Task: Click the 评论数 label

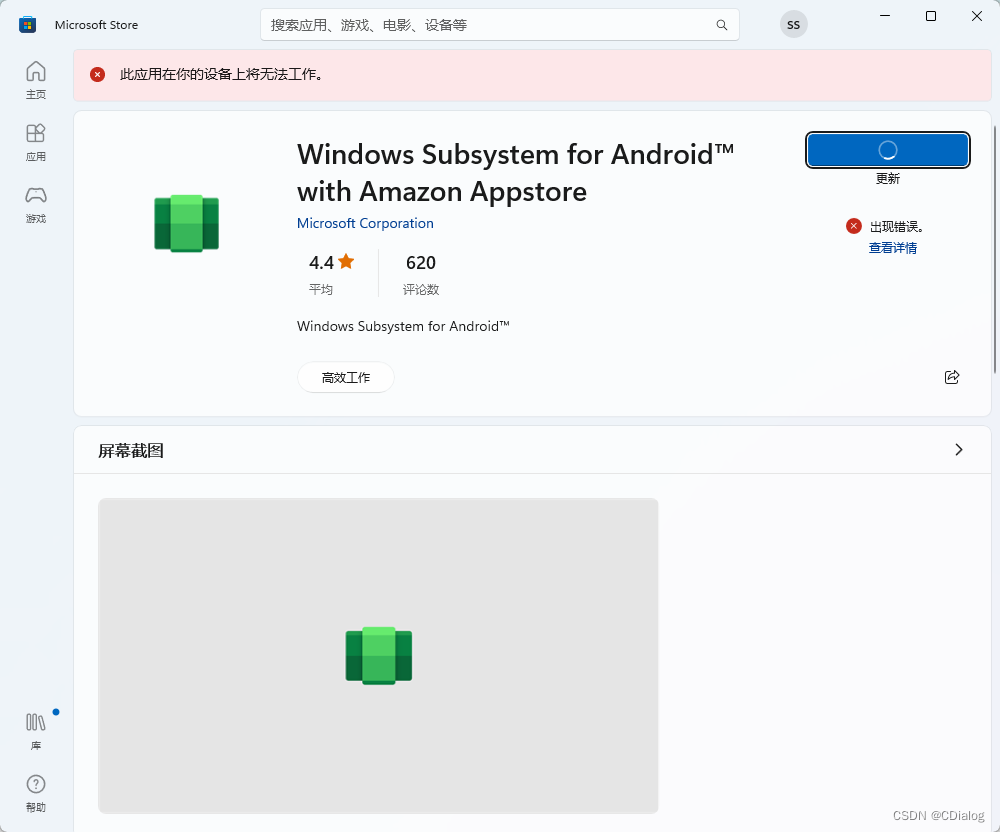Action: click(421, 289)
